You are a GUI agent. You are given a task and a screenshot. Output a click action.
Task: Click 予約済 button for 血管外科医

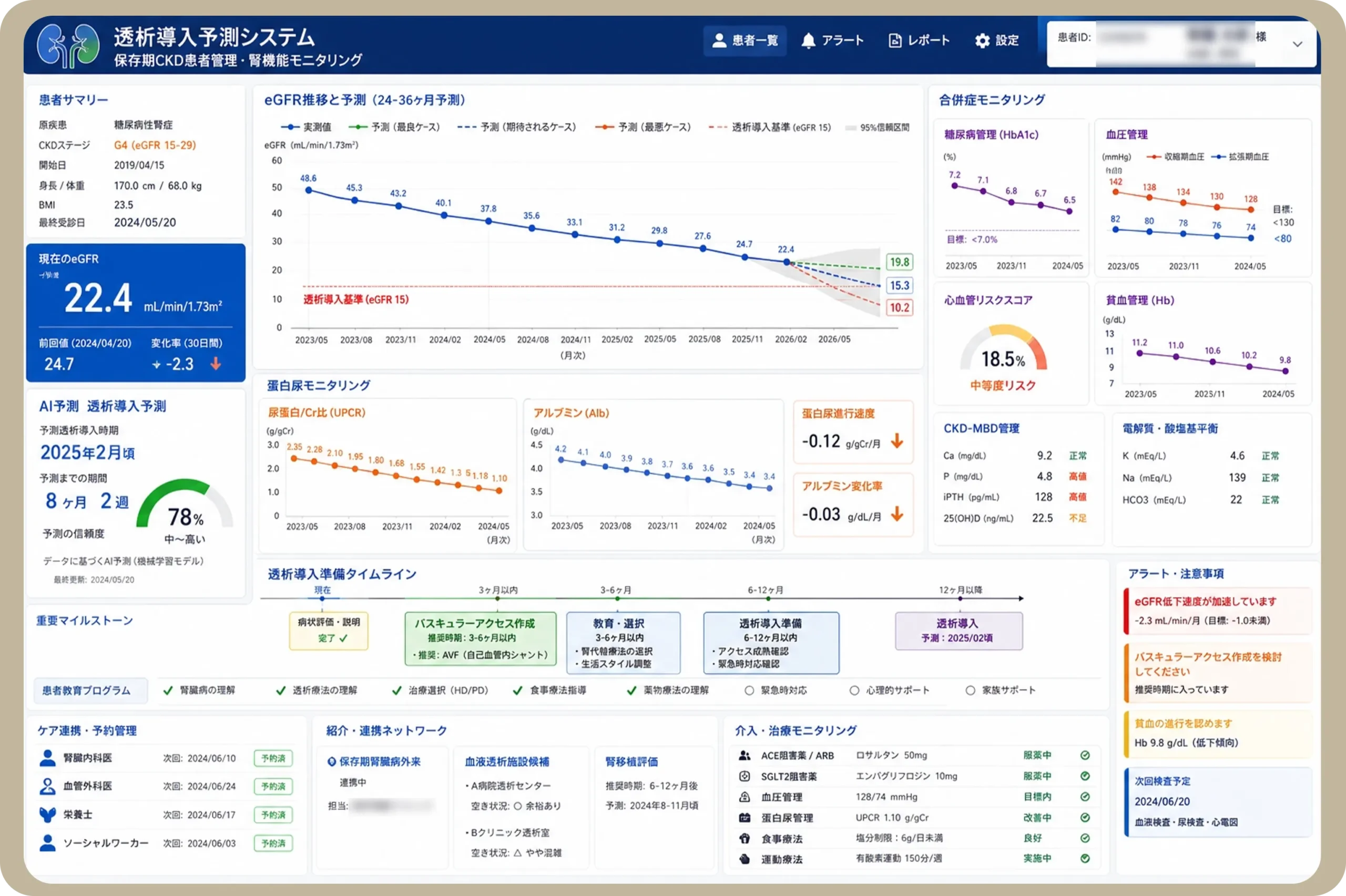[x=273, y=786]
